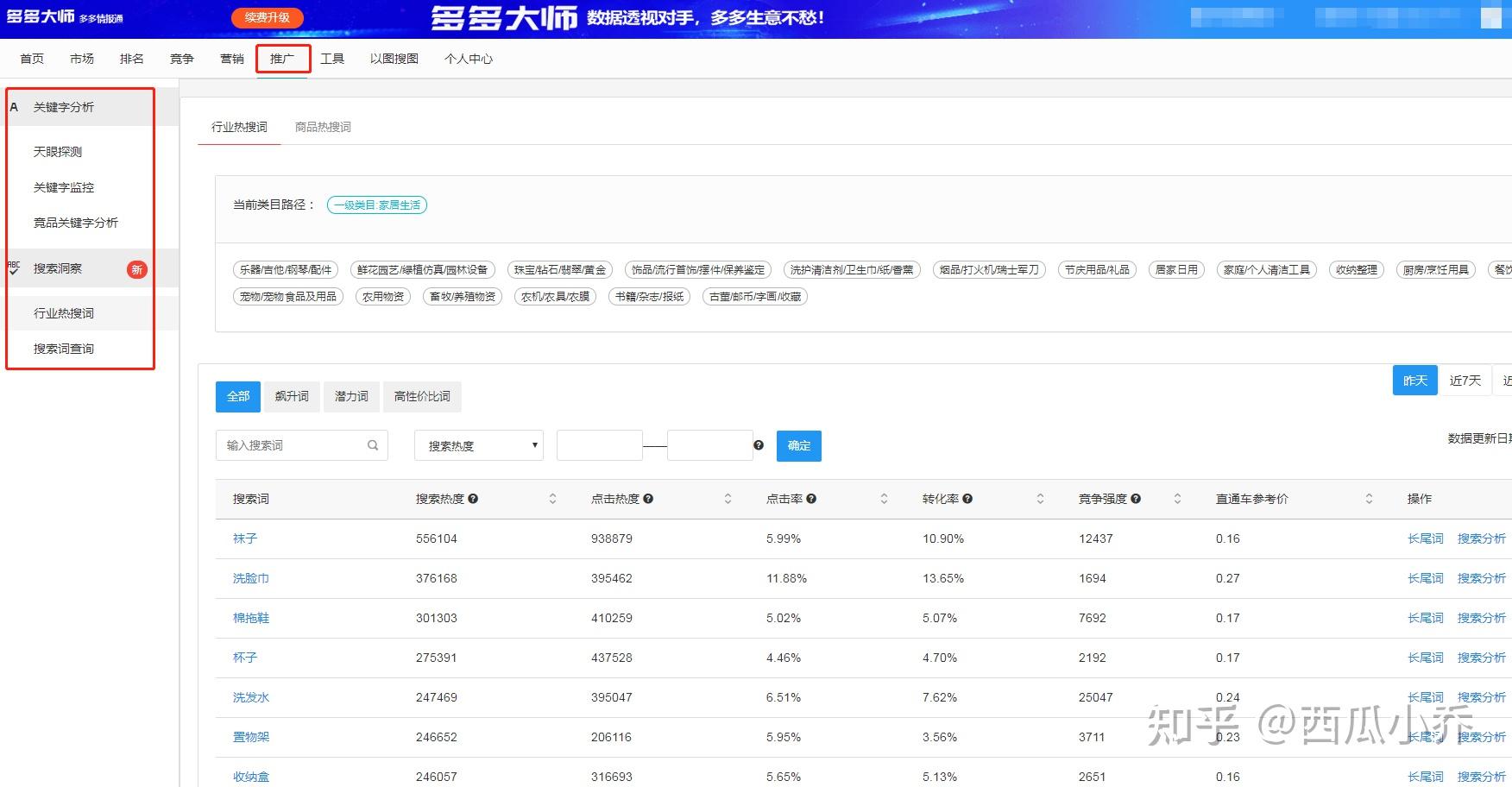This screenshot has width=1512, height=787.
Task: Open the 推广 menu
Action: pos(282,59)
